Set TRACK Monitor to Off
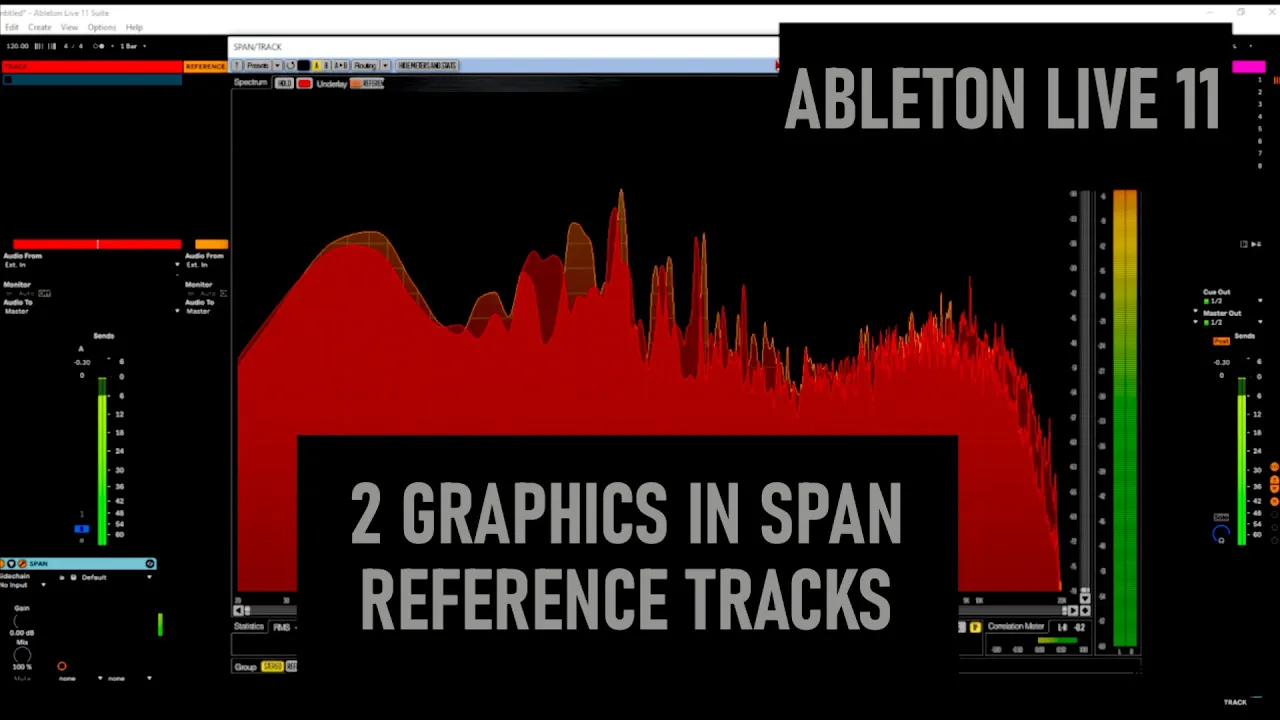Screen dimensions: 1280x720 [44, 293]
